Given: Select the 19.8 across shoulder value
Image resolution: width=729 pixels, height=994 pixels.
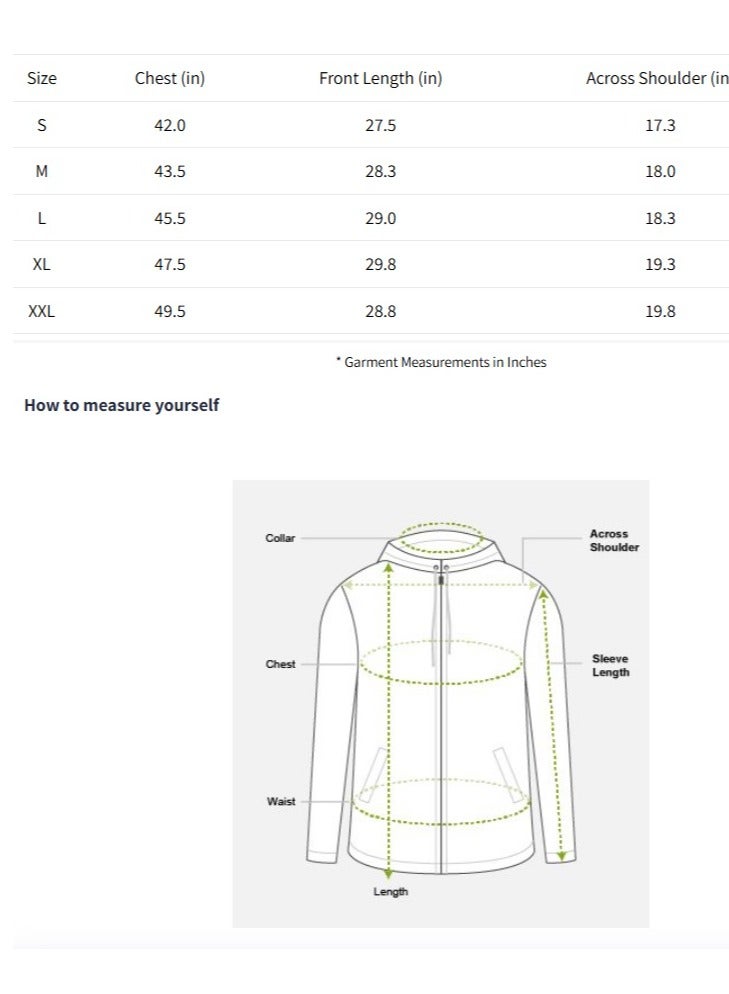Looking at the screenshot, I should coord(660,311).
